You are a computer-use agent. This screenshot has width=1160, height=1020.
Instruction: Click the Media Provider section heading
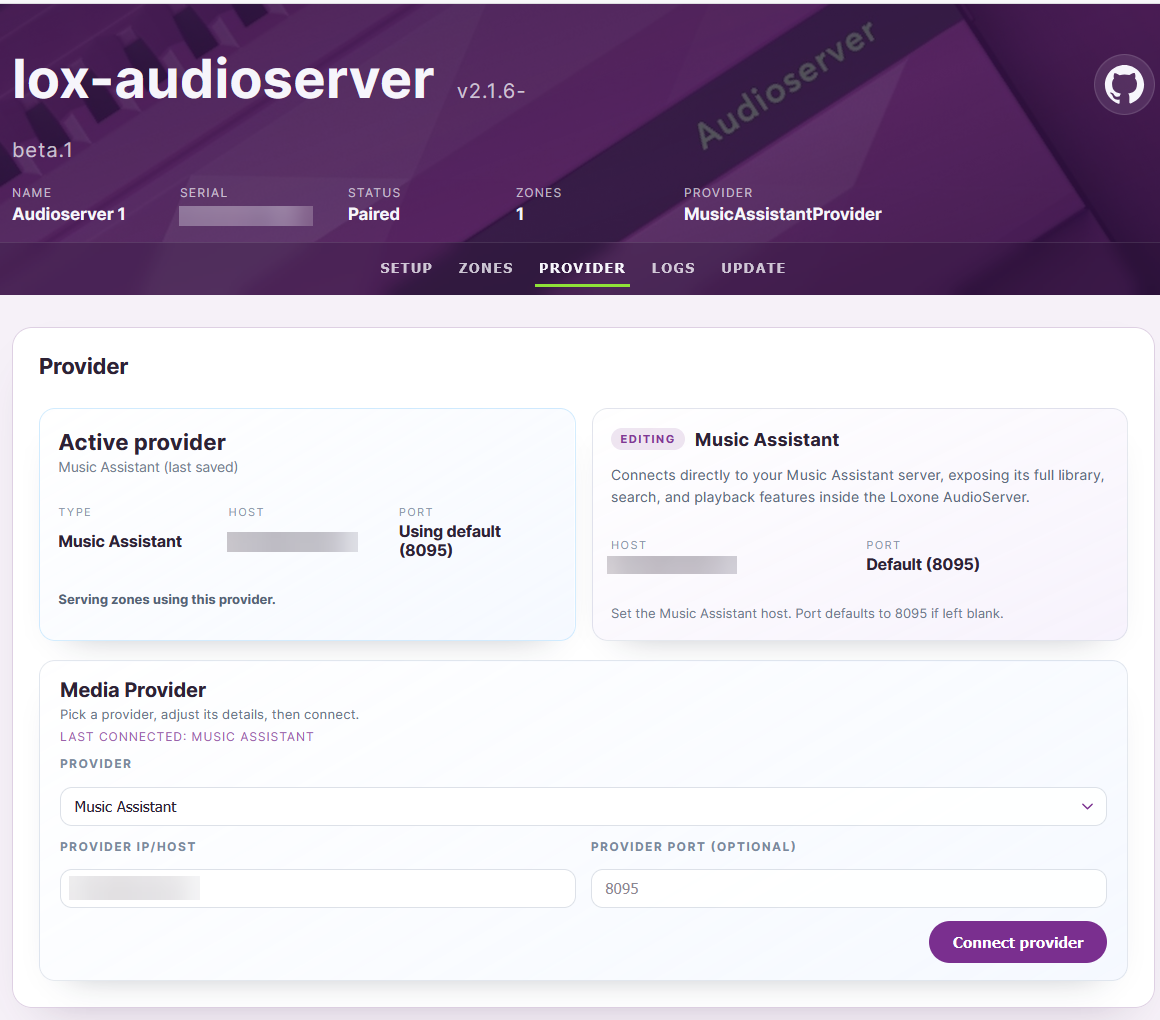pos(133,690)
